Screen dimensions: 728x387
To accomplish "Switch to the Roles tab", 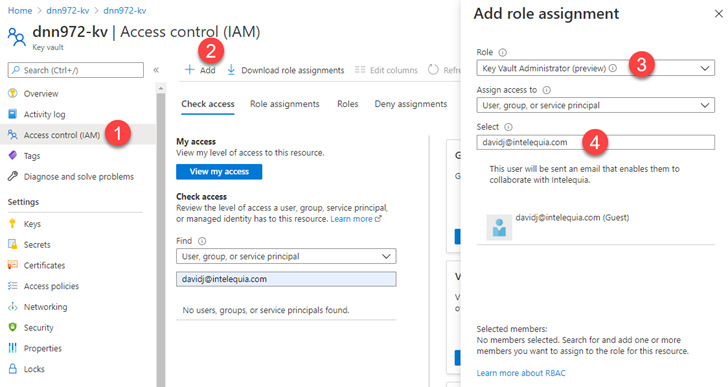I will [348, 104].
